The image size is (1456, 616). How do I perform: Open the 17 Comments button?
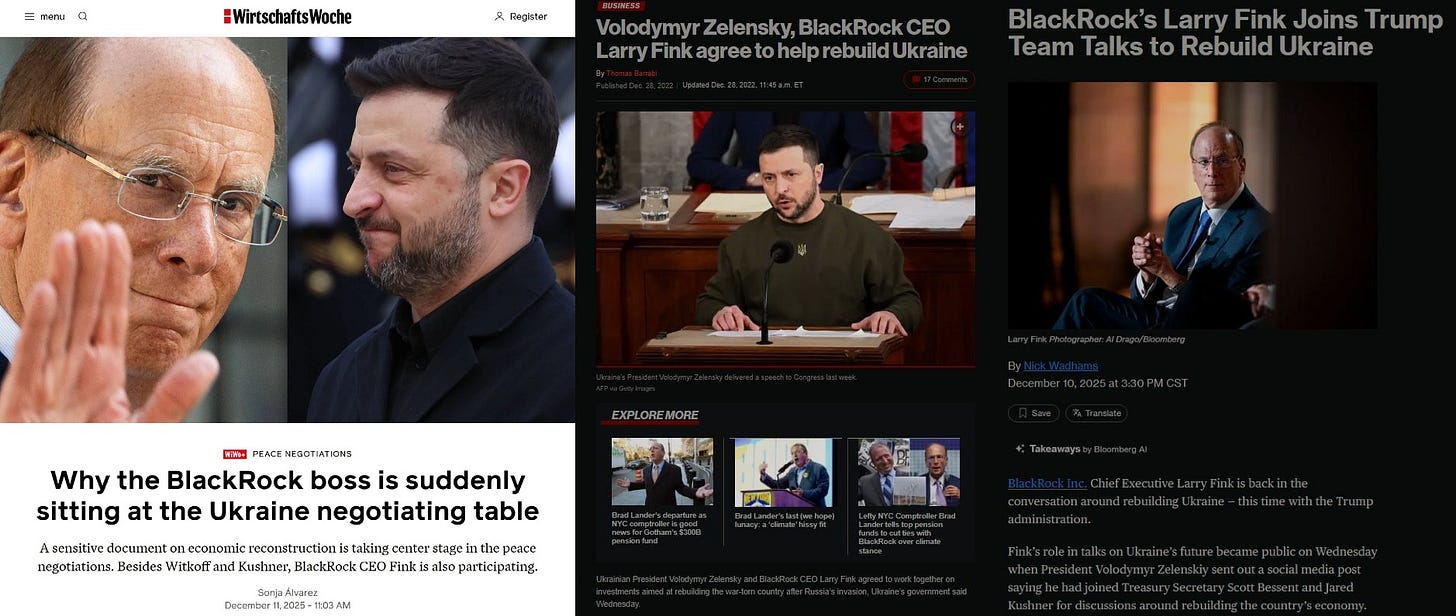click(939, 79)
